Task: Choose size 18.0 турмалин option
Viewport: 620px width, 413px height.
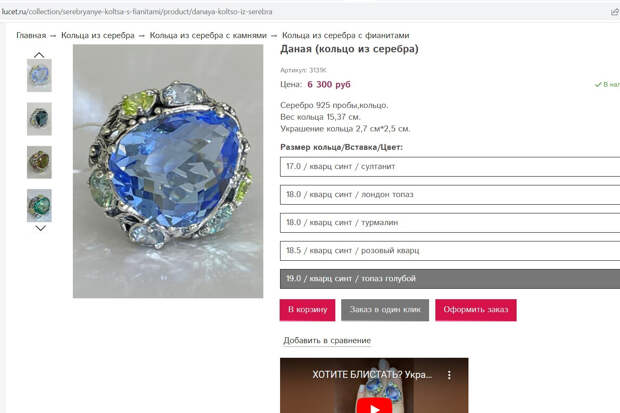Action: 450,223
